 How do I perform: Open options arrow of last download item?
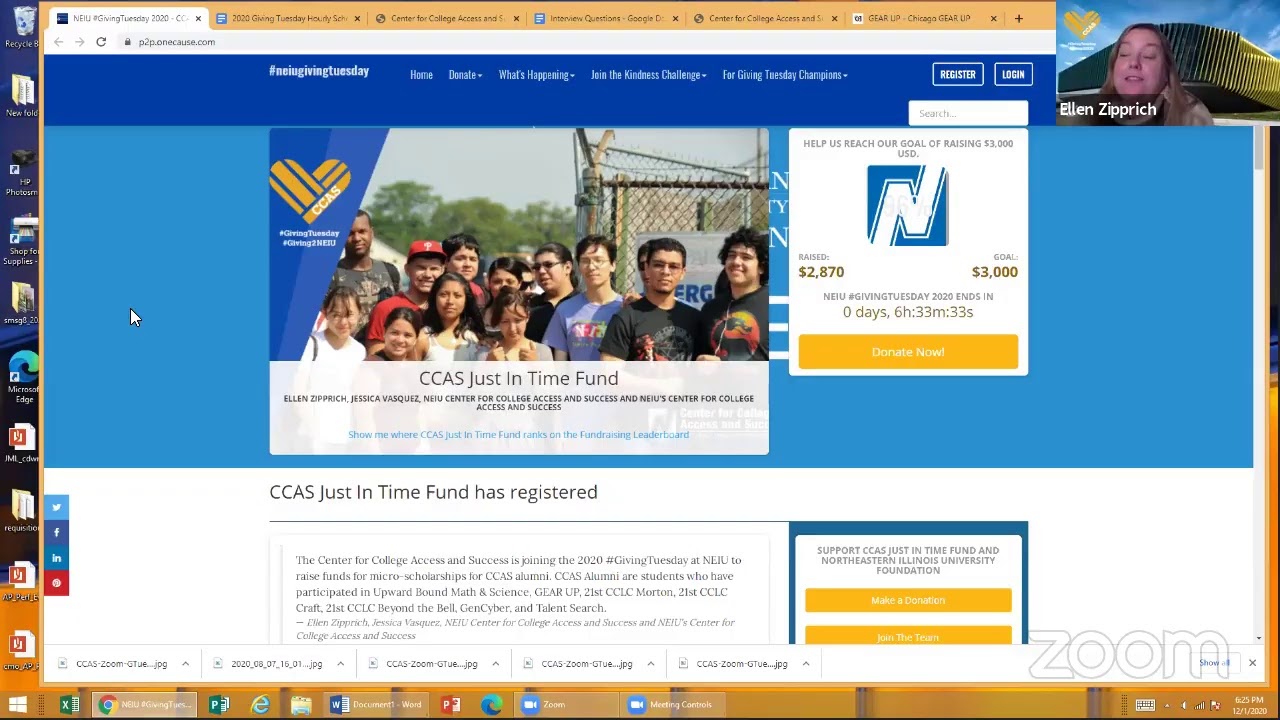805,664
